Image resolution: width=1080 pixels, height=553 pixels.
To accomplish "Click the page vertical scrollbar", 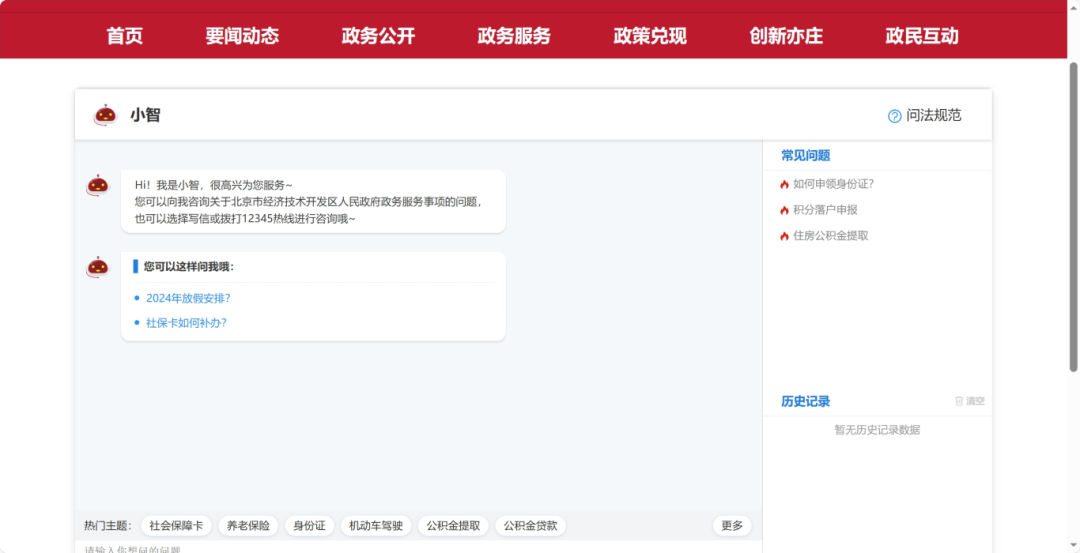I will click(1073, 217).
